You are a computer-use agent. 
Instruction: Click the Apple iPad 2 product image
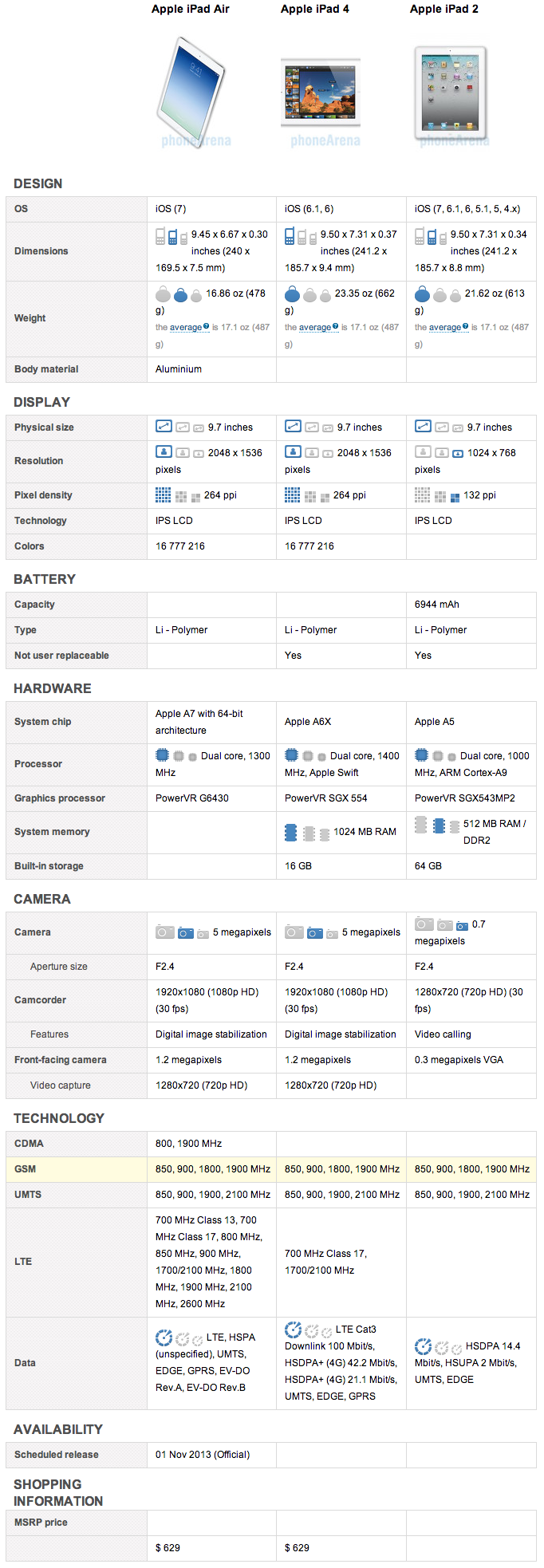click(450, 91)
